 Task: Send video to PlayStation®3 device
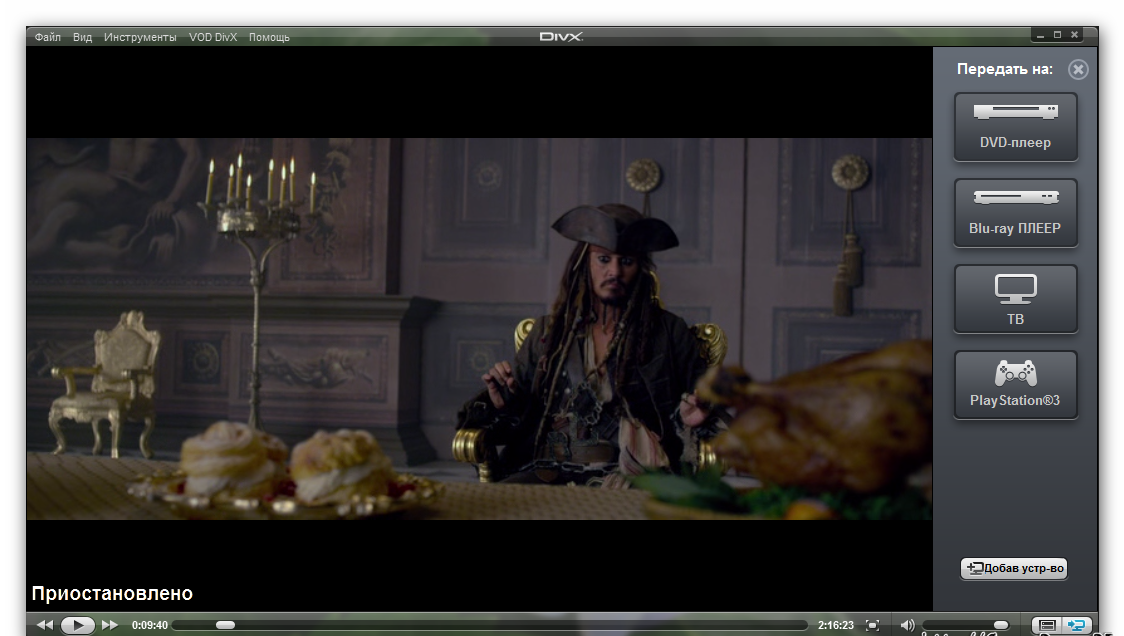(x=1015, y=385)
